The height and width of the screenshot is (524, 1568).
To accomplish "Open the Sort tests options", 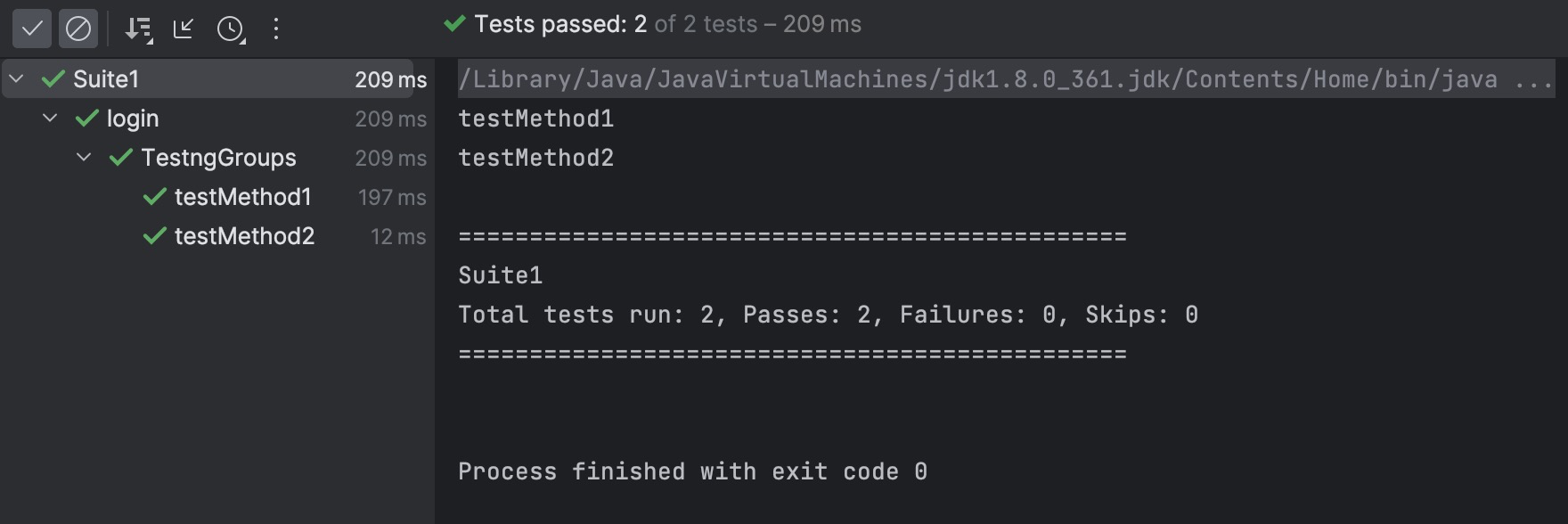I will point(138,29).
